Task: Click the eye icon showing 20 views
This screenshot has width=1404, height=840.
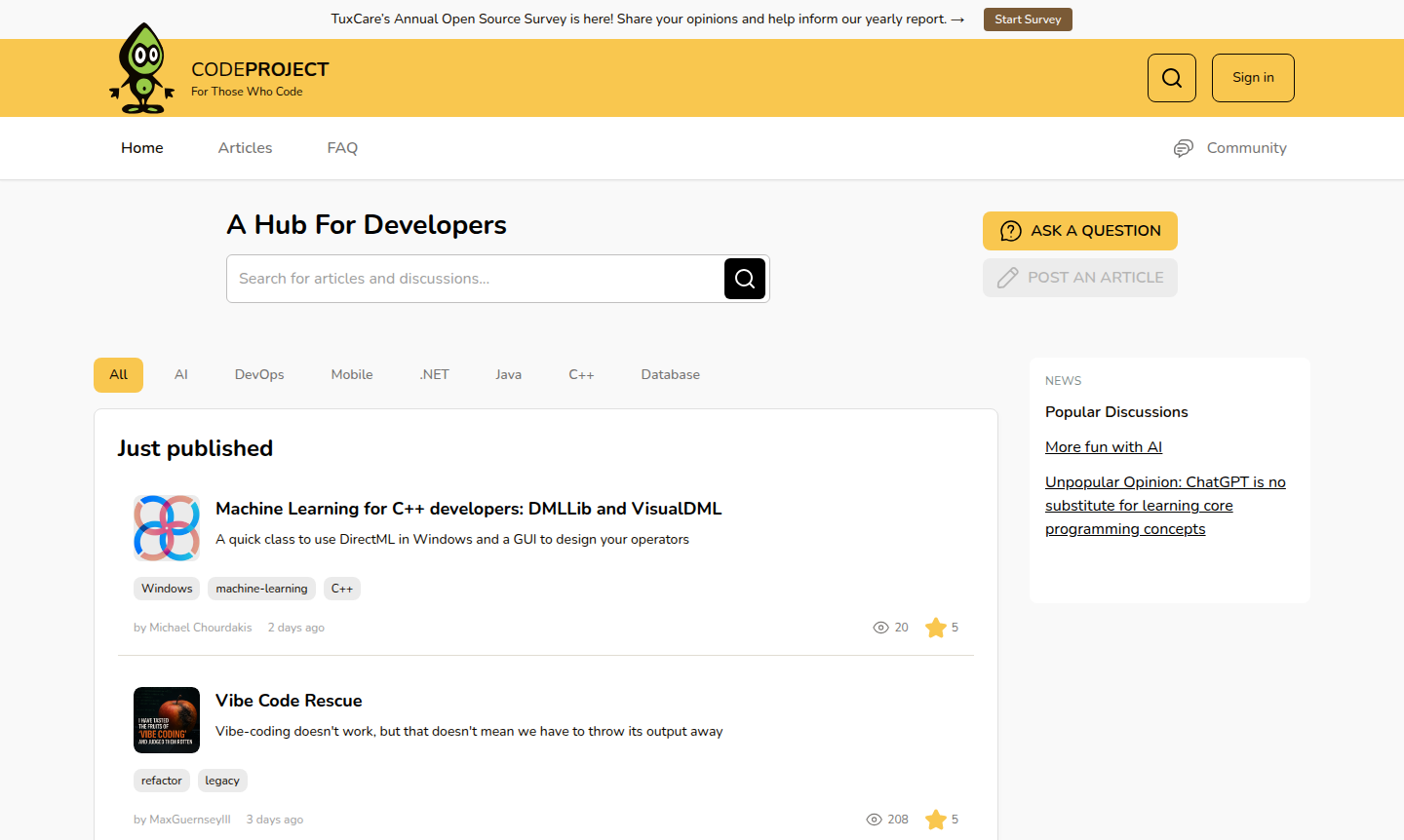Action: point(880,628)
